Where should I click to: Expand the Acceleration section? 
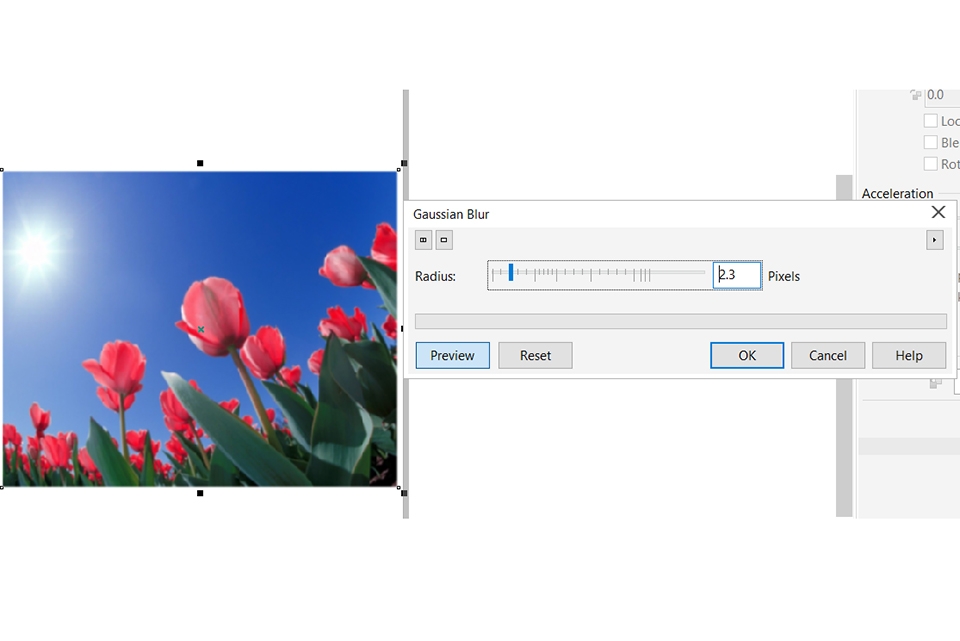point(897,193)
